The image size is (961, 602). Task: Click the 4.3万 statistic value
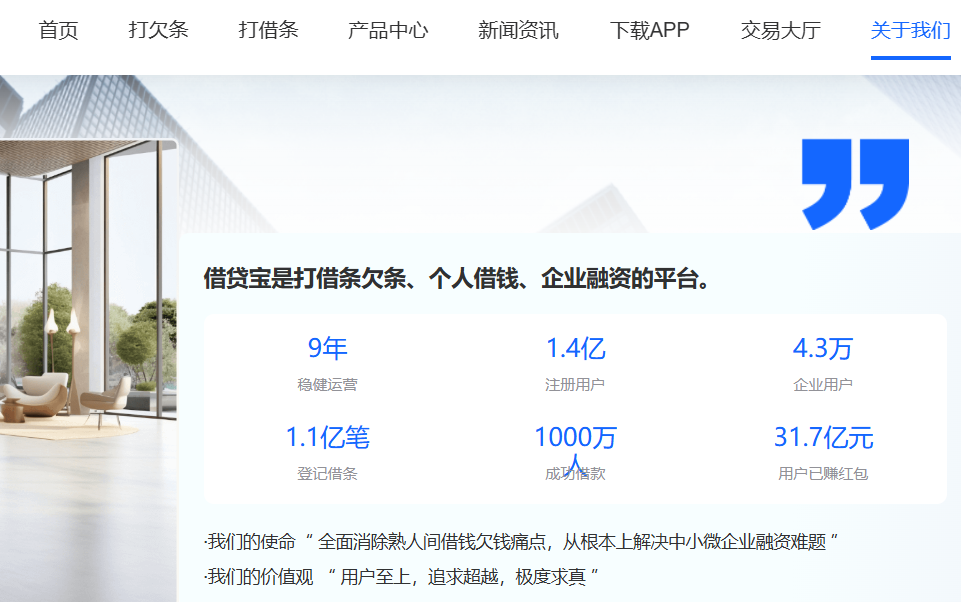pos(822,348)
